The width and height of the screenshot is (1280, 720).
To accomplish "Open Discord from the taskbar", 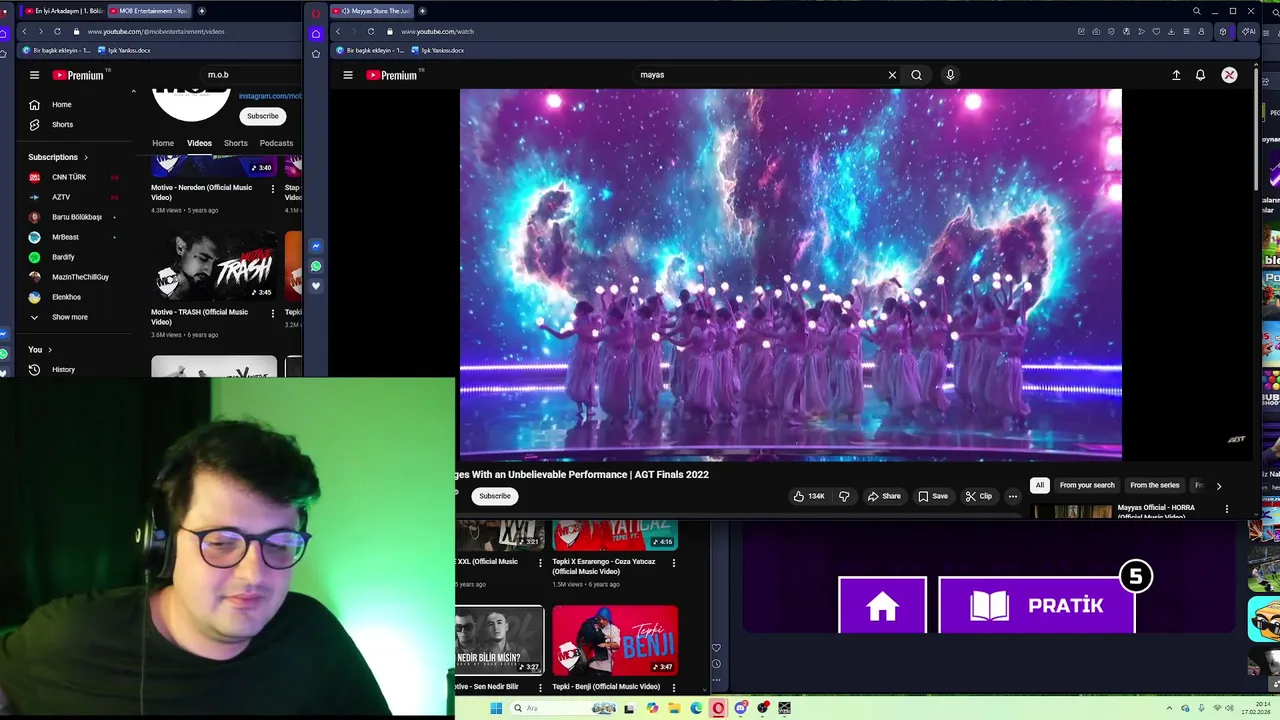I will 740,708.
